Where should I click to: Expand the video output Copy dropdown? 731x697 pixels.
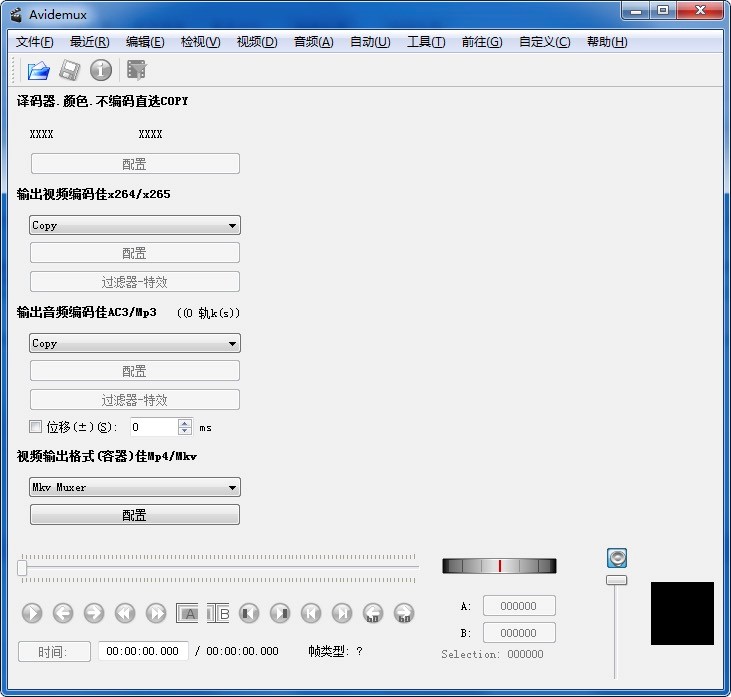click(135, 226)
